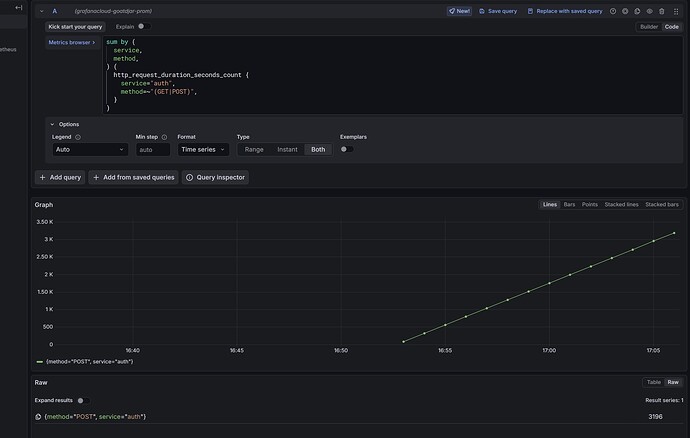Toggle query A visibility with the eye icon
The image size is (690, 438).
pyautogui.click(x=650, y=11)
